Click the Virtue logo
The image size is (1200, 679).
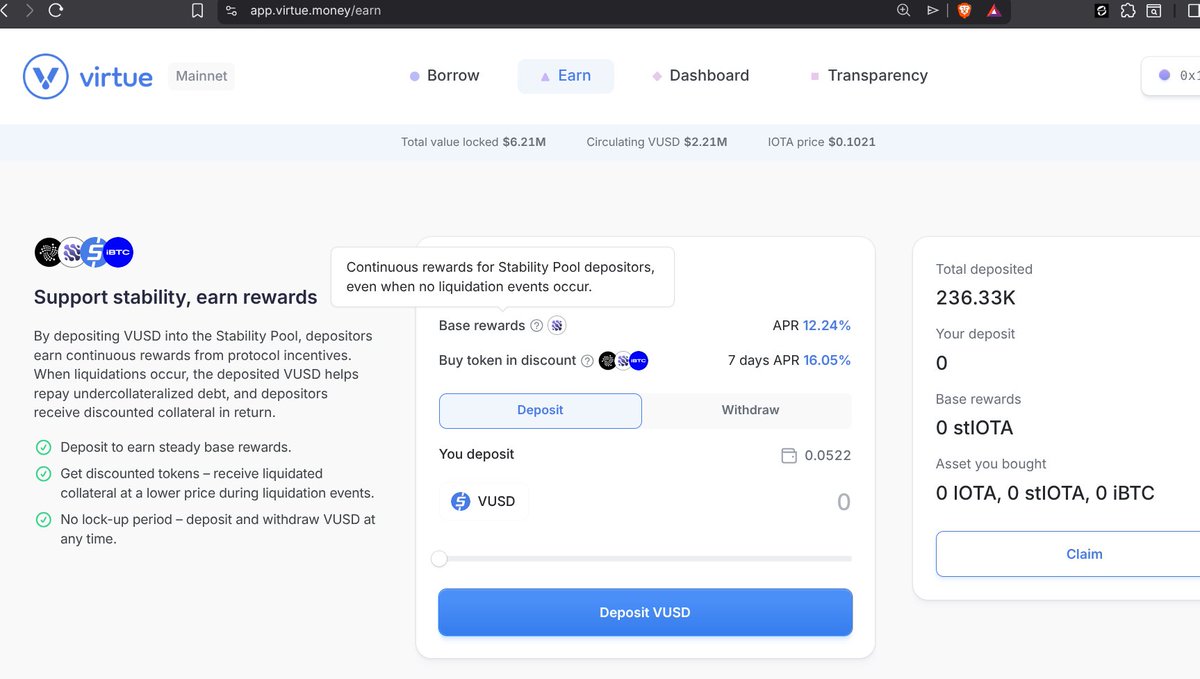[x=88, y=76]
